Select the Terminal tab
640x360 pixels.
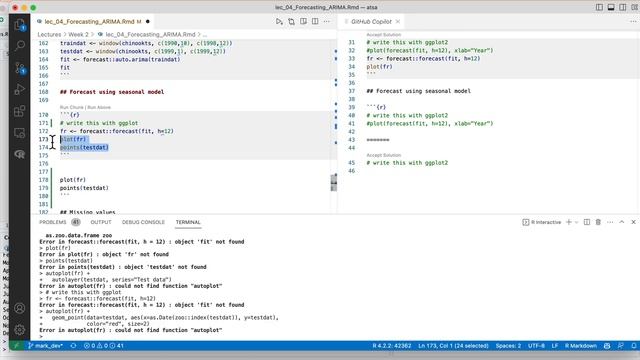coord(188,222)
